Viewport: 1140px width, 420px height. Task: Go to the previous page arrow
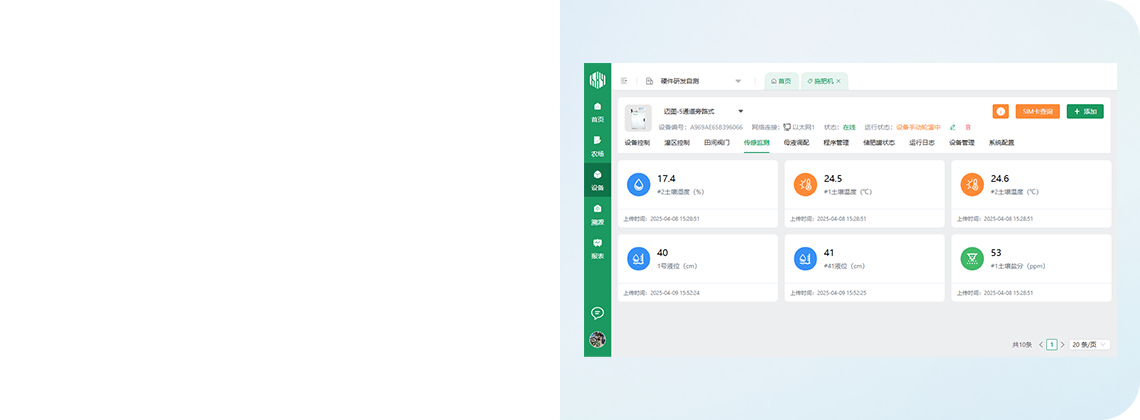(1040, 344)
